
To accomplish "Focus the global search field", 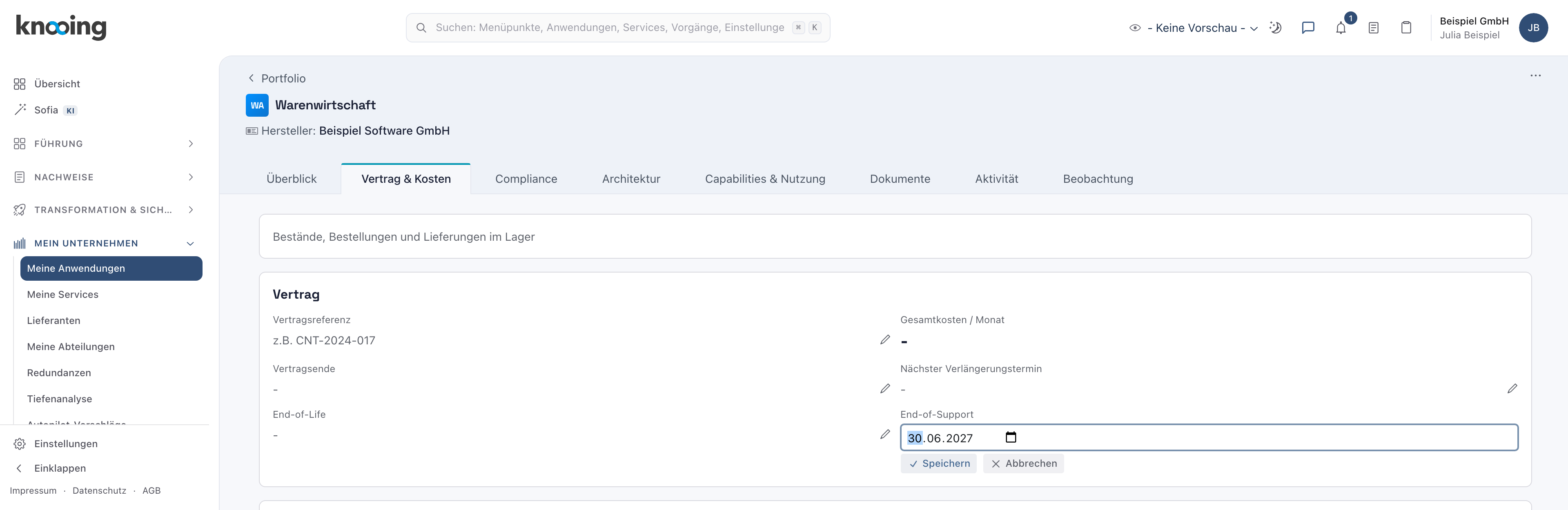I will (618, 28).
